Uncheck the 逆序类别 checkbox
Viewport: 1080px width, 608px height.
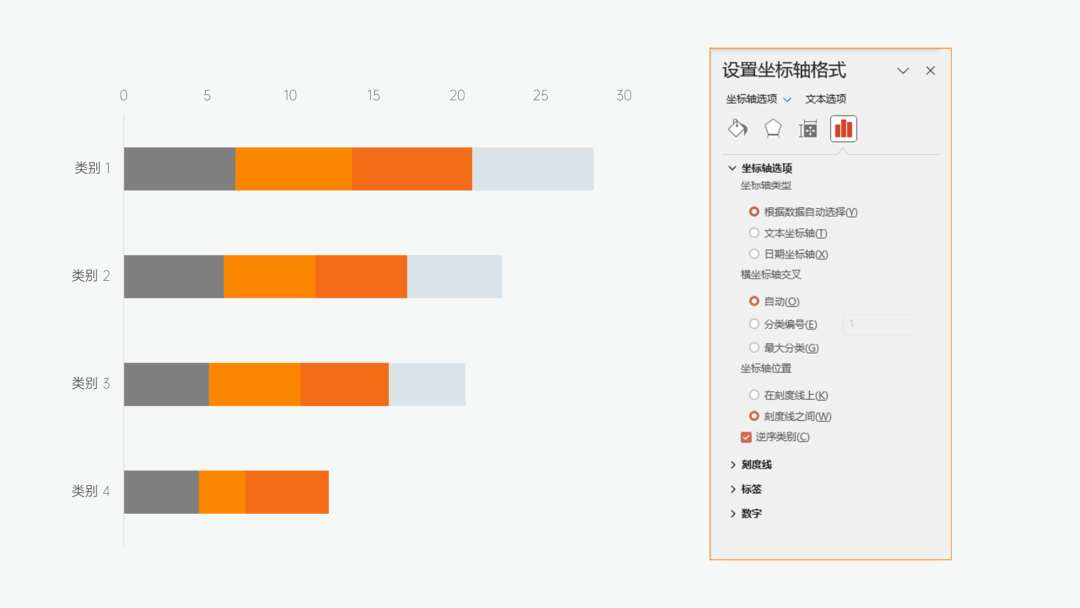(x=745, y=436)
